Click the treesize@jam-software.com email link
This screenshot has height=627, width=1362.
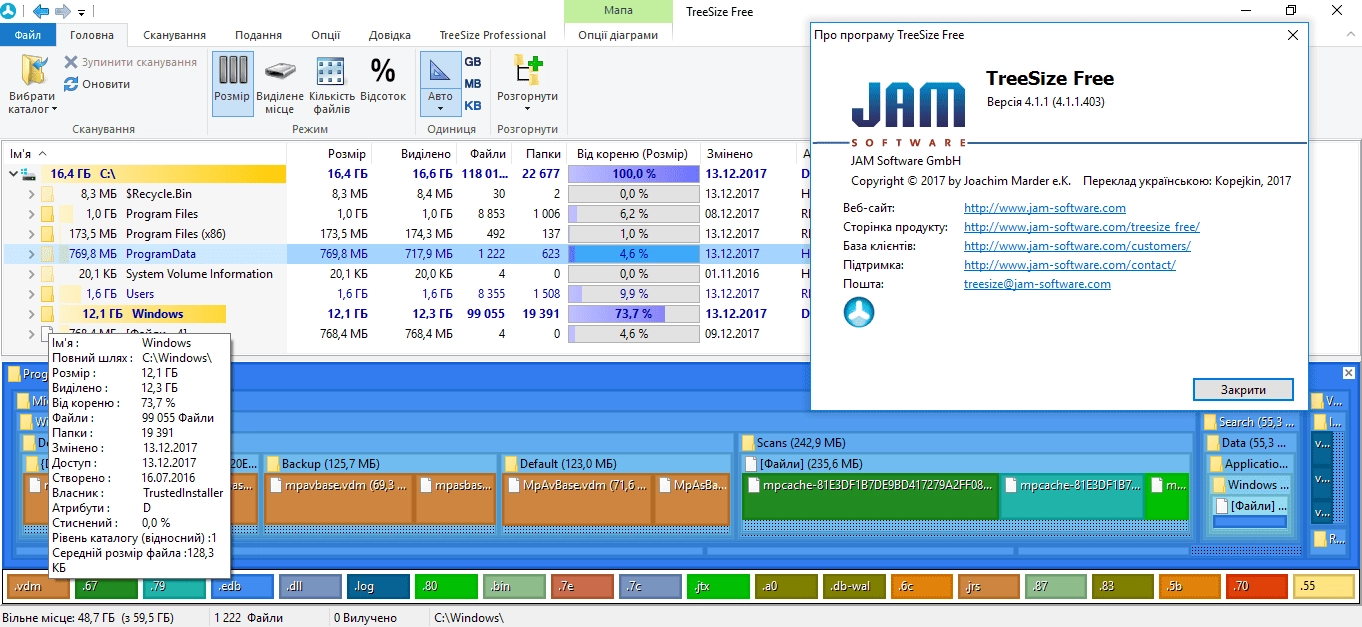point(1037,284)
